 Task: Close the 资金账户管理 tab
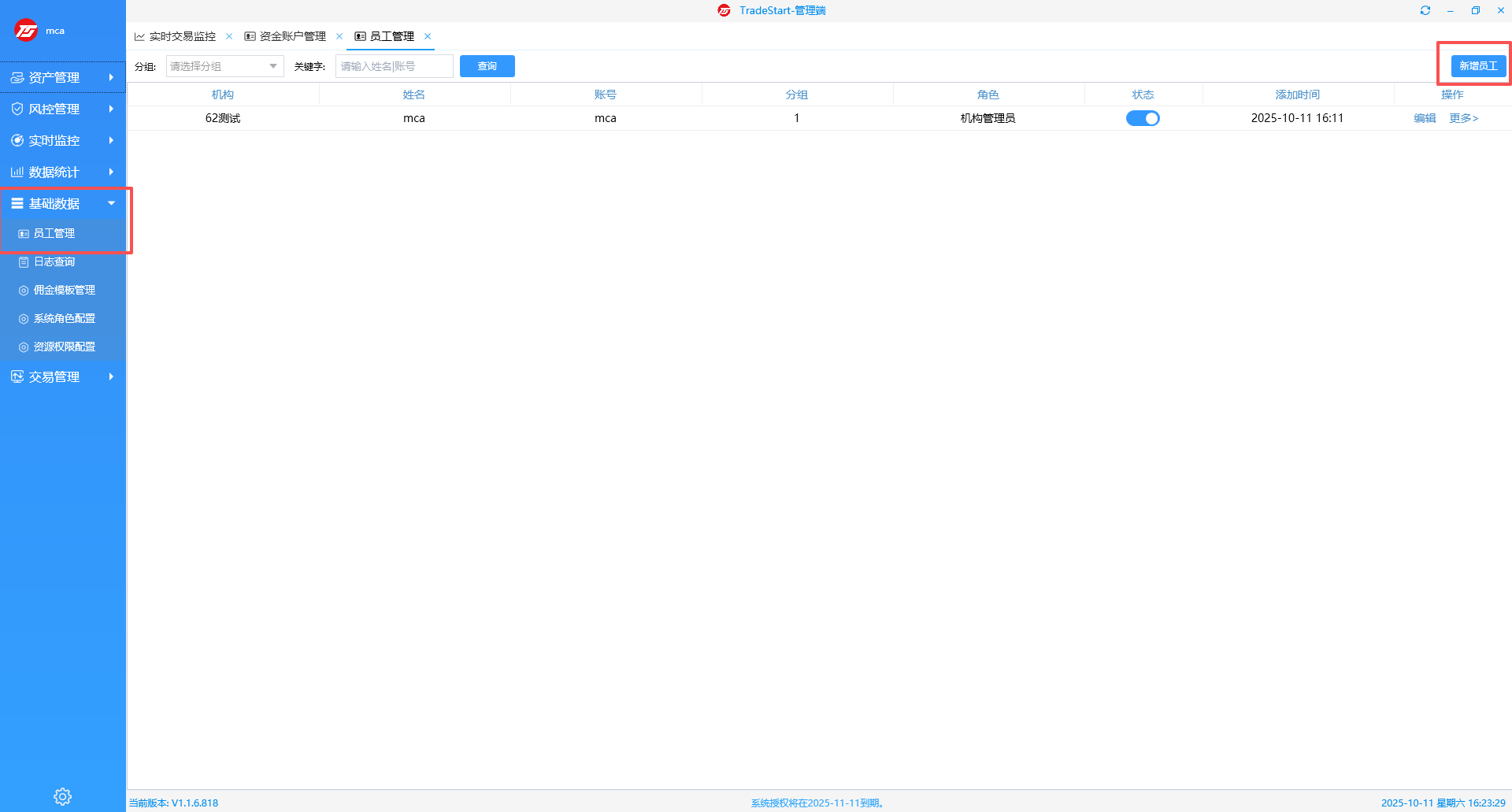(x=339, y=36)
